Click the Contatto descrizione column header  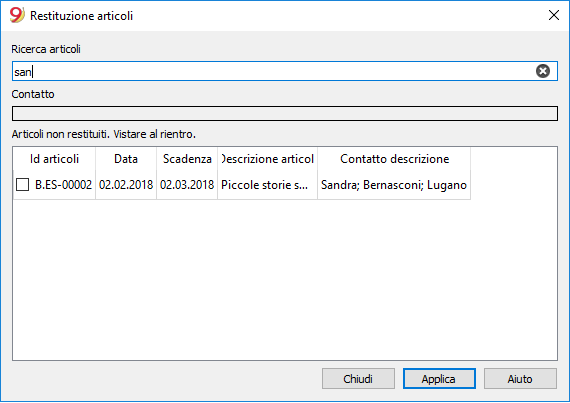click(x=394, y=159)
